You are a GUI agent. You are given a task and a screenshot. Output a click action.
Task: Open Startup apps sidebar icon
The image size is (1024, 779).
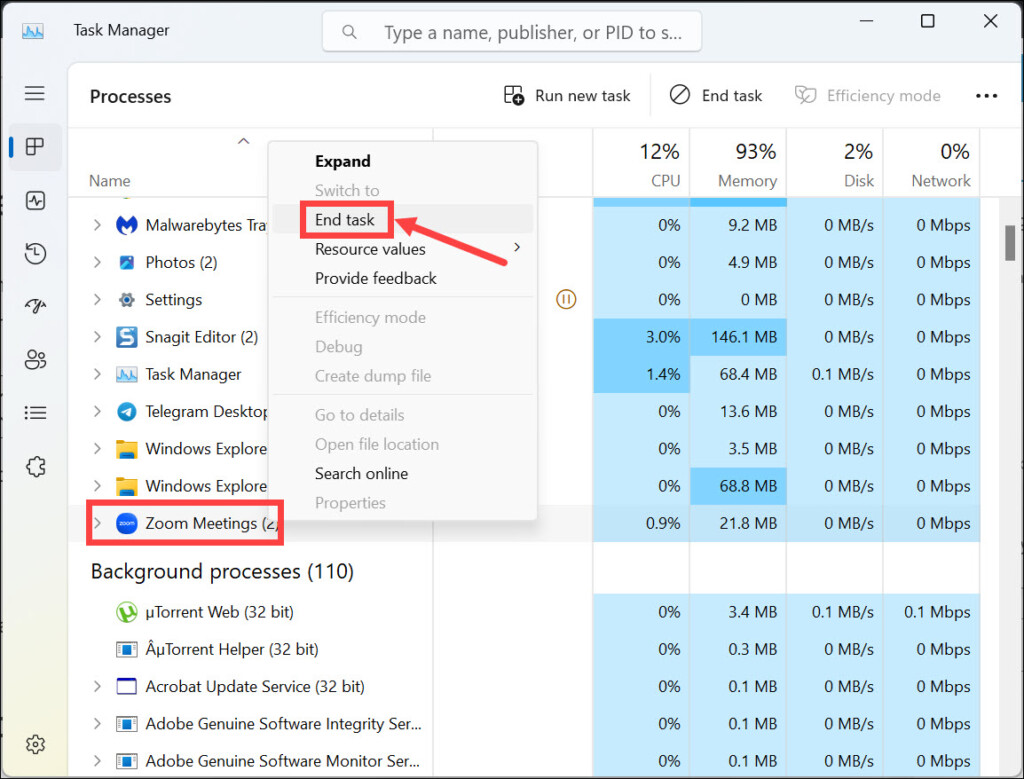pos(35,306)
